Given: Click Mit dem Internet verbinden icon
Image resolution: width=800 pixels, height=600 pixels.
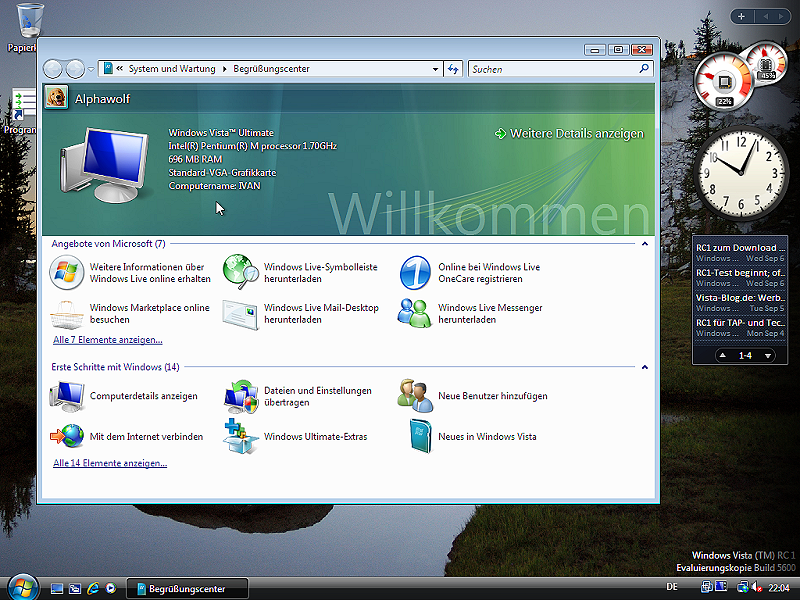Looking at the screenshot, I should pos(67,437).
